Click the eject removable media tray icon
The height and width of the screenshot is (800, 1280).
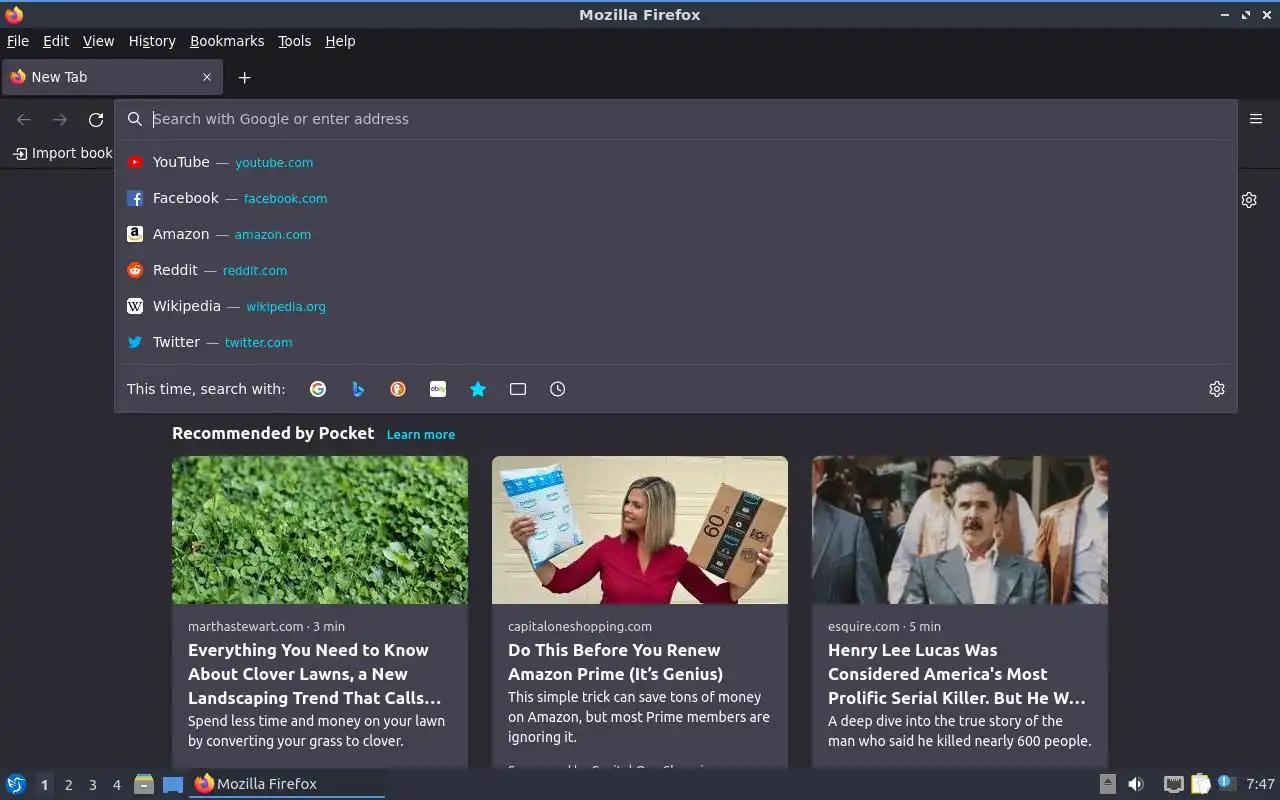tap(1107, 784)
